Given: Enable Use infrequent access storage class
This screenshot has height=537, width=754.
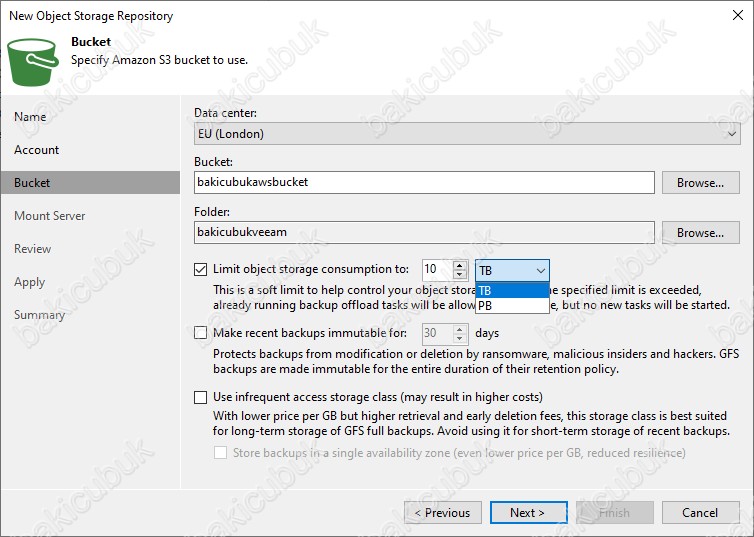Looking at the screenshot, I should (201, 397).
